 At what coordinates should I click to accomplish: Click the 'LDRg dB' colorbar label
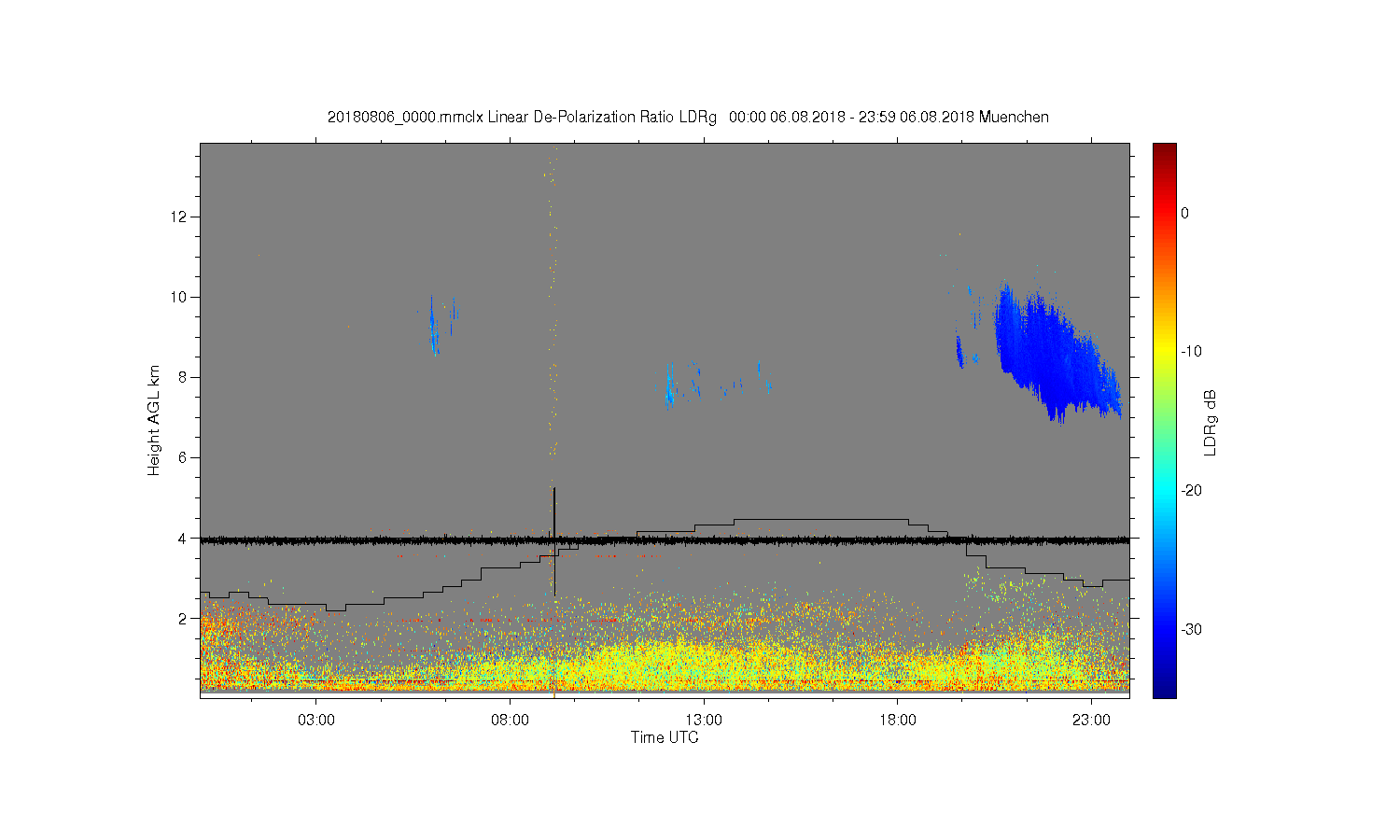1210,422
